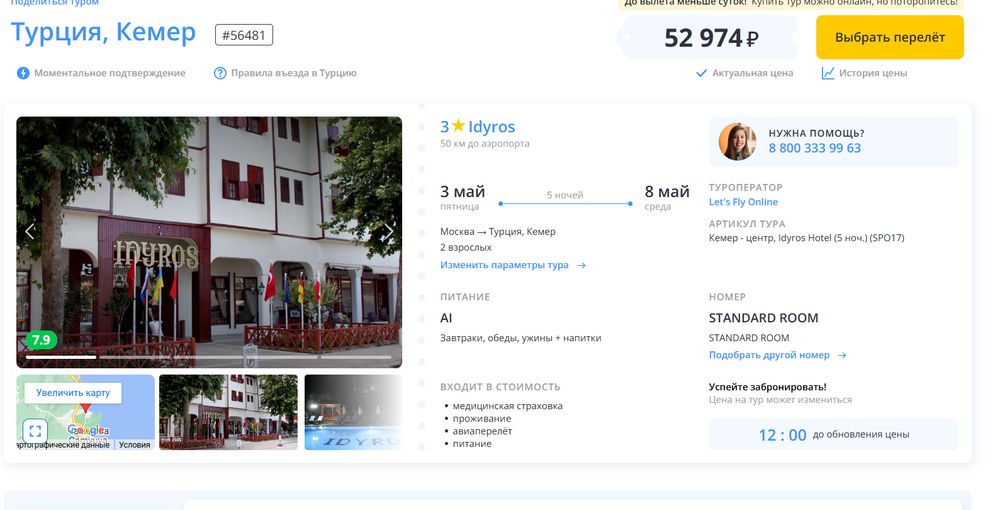Click the support agent avatar photo
The height and width of the screenshot is (510, 1000).
737,142
